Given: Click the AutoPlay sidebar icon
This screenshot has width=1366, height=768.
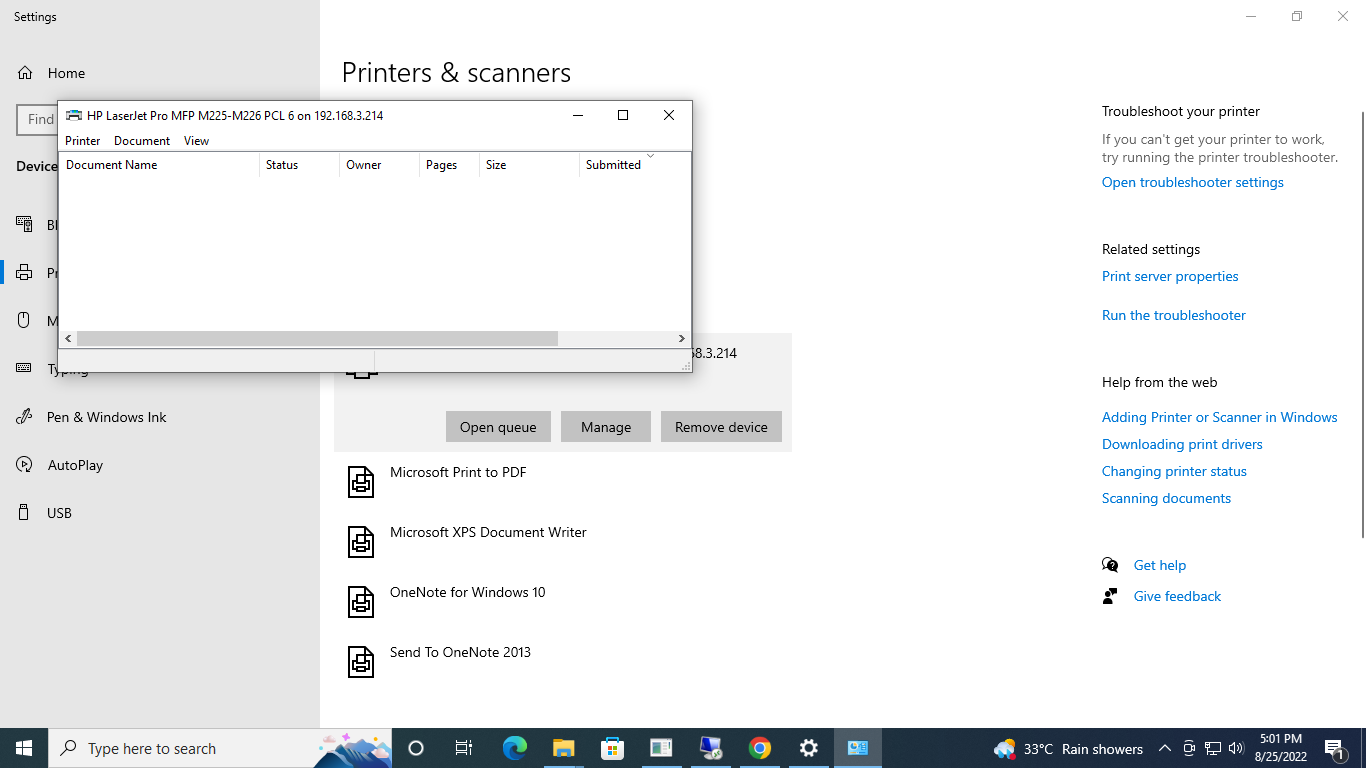Looking at the screenshot, I should click(x=25, y=465).
